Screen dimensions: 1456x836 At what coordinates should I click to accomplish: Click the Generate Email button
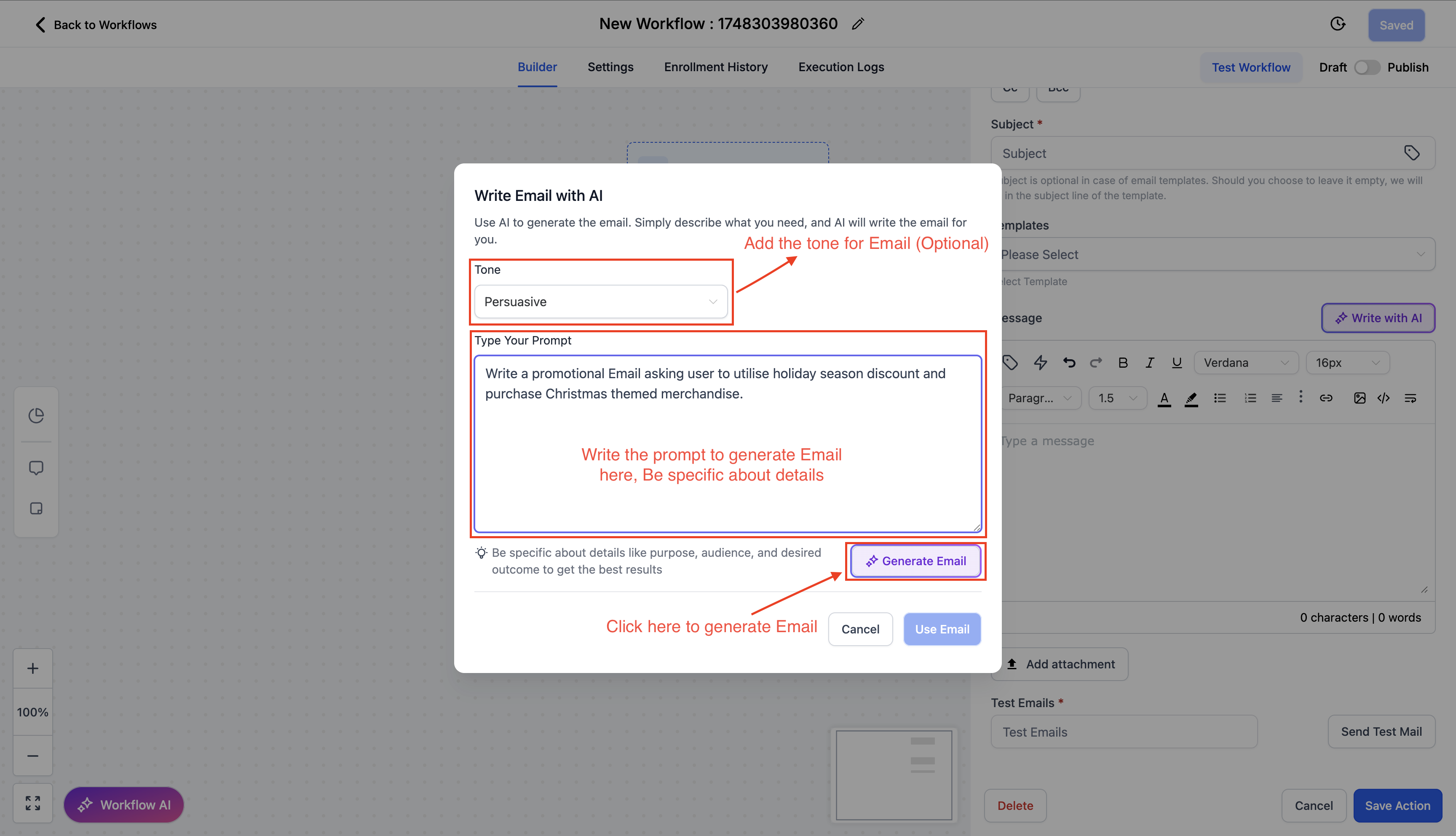click(x=915, y=561)
